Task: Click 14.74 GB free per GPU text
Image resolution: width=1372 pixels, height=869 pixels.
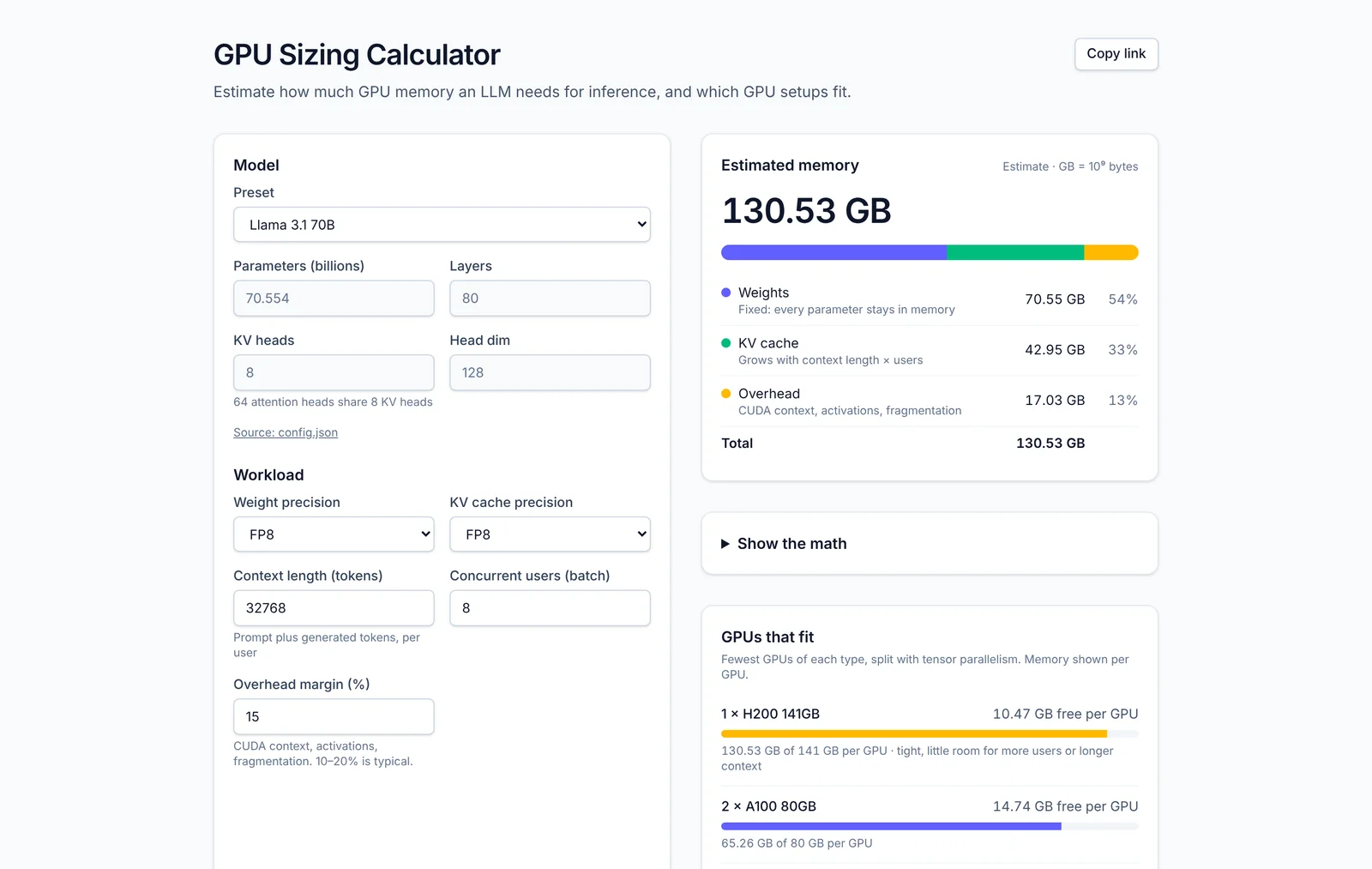Action: click(1065, 806)
